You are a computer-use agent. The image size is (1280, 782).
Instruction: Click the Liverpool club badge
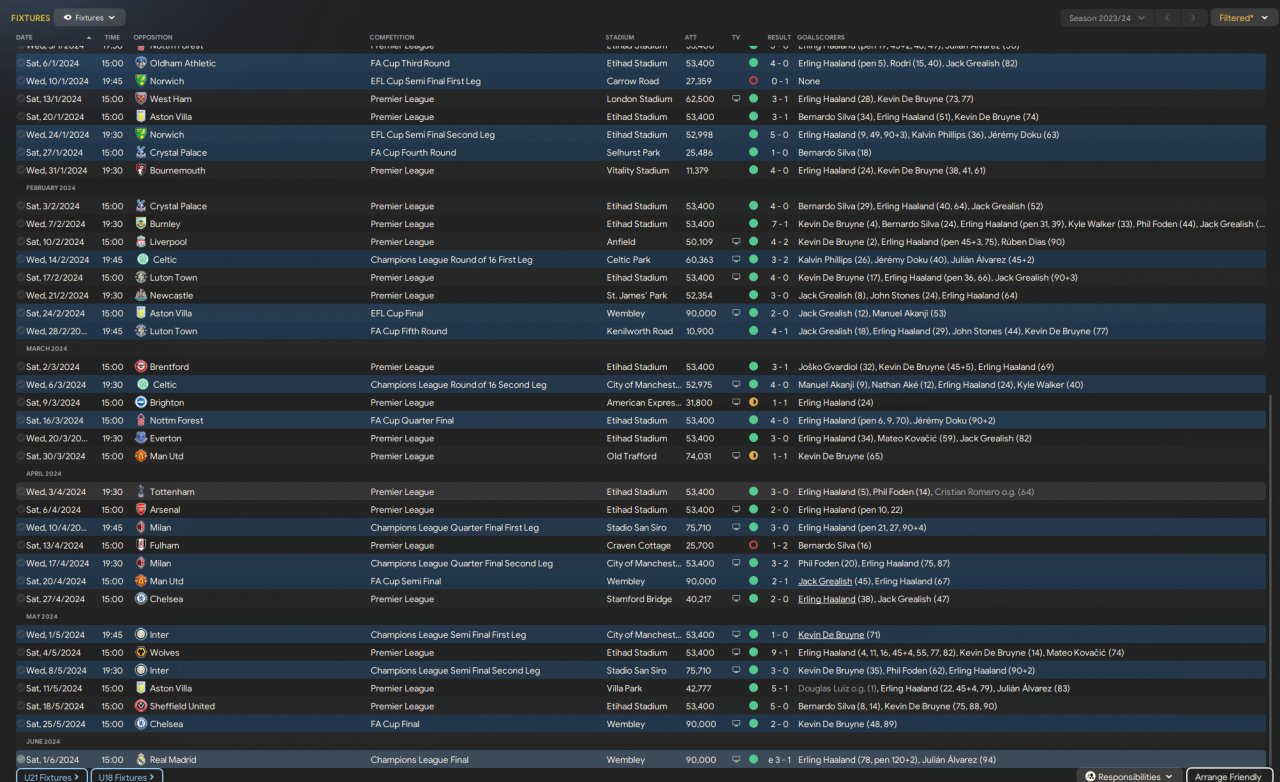click(x=140, y=242)
